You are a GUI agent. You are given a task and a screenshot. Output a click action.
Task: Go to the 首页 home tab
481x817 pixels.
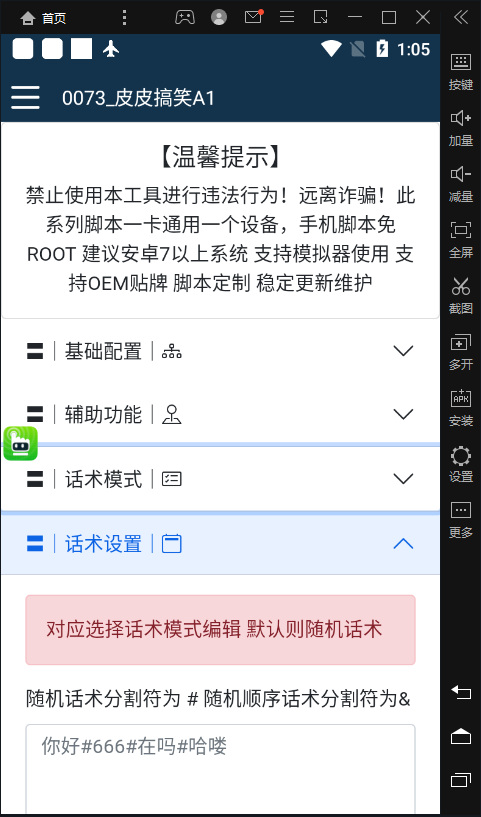click(x=43, y=18)
